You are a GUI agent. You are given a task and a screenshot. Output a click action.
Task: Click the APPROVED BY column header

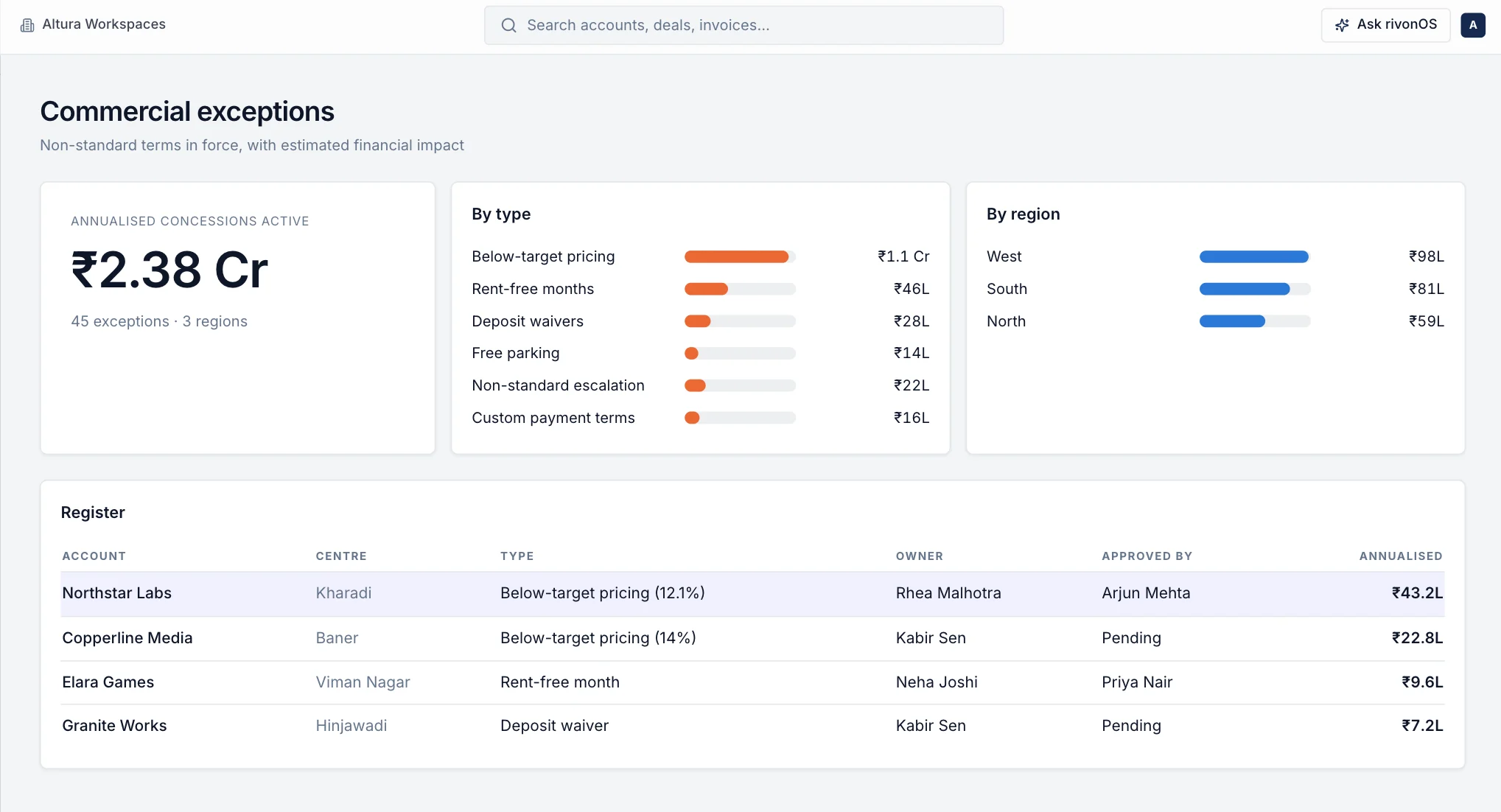[1147, 556]
